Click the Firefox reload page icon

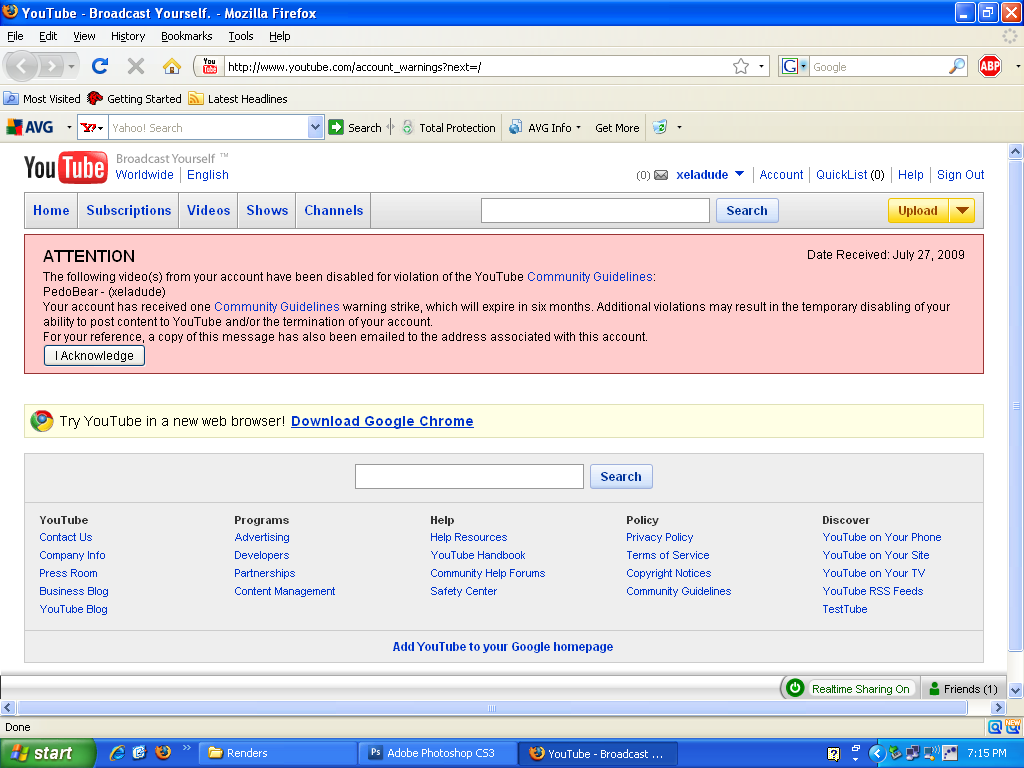(x=99, y=66)
